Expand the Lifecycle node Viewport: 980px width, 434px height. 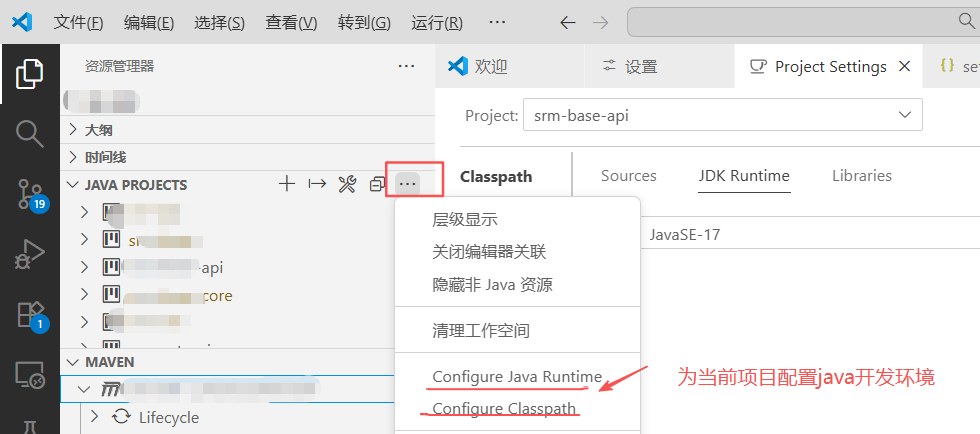94,416
